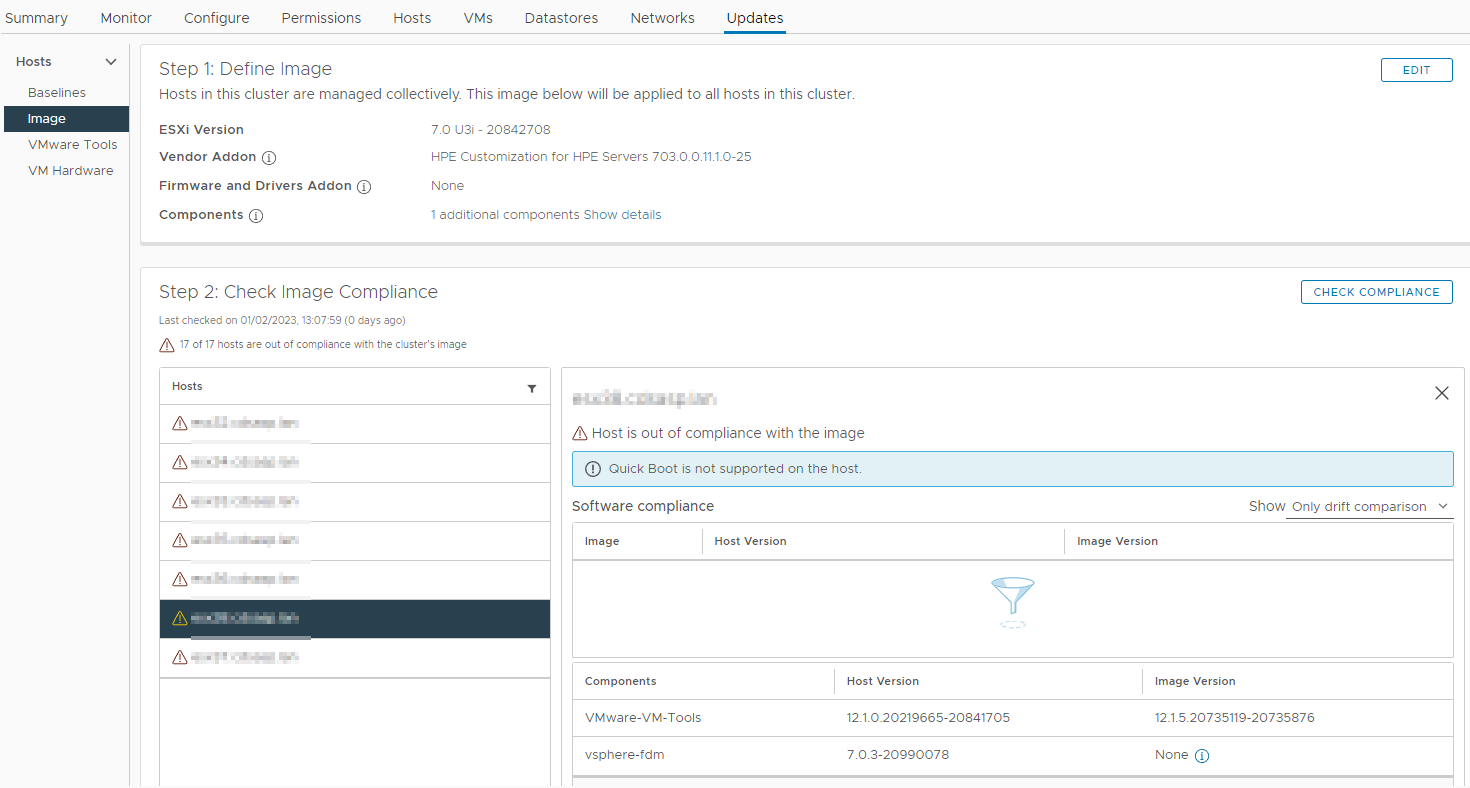Select the last visible host row
Image resolution: width=1470 pixels, height=788 pixels.
tap(355, 658)
